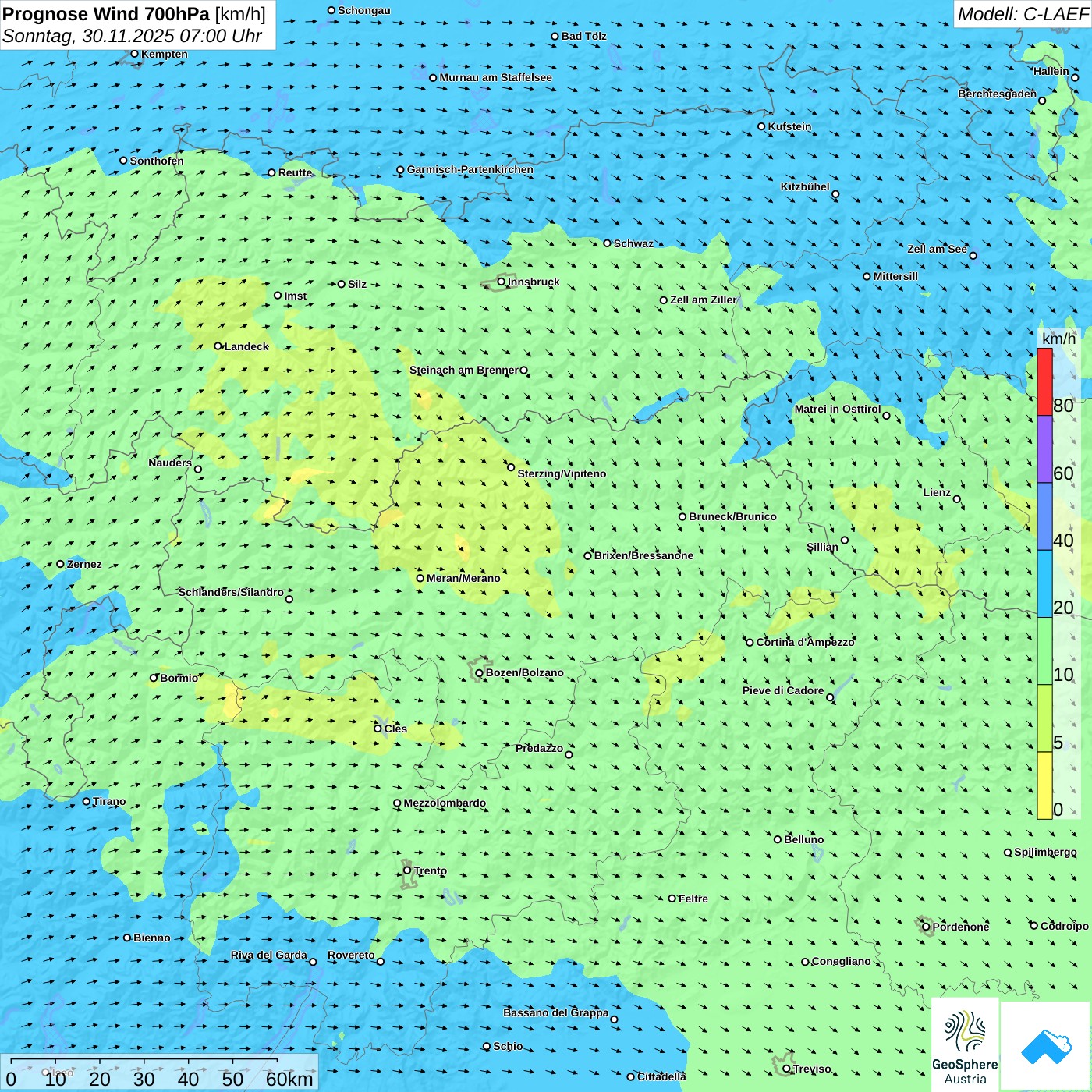Select the Lienz location marker
This screenshot has width=1092, height=1092.
pyautogui.click(x=957, y=499)
